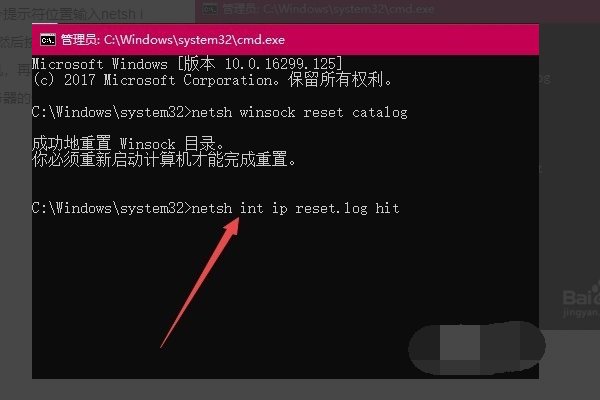Click the second C:\Windows\system32> prompt

pyautogui.click(x=111, y=208)
